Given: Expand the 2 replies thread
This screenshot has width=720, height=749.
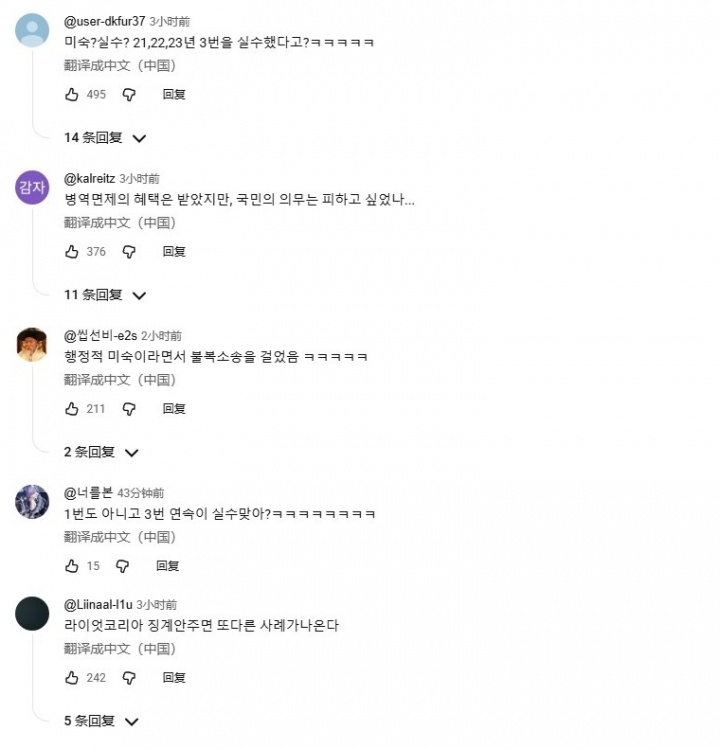Looking at the screenshot, I should [x=101, y=452].
